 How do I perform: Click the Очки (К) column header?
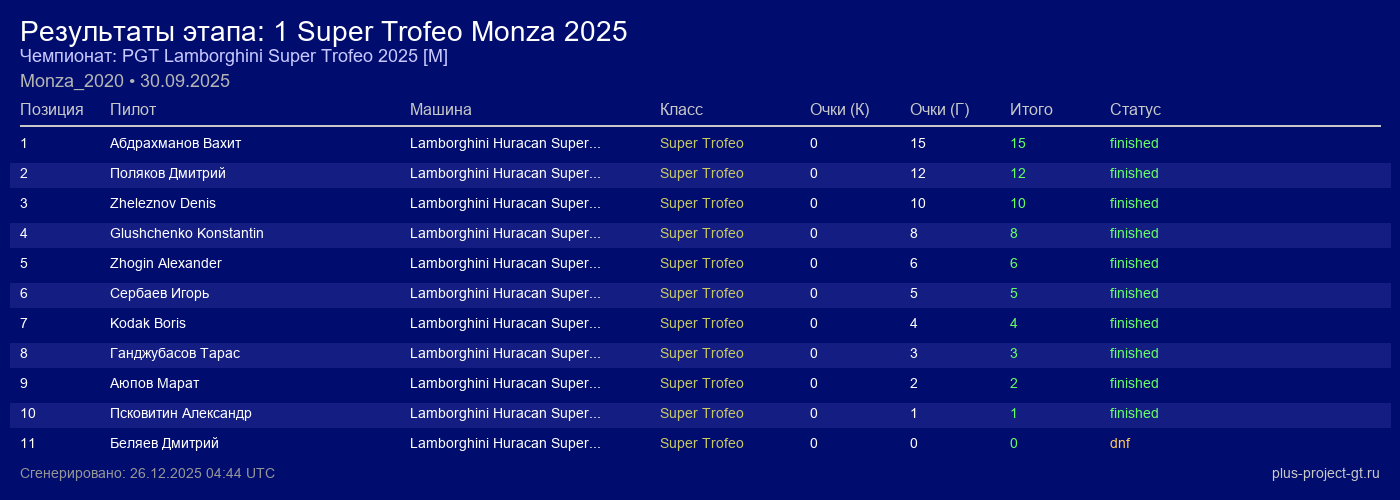click(839, 109)
